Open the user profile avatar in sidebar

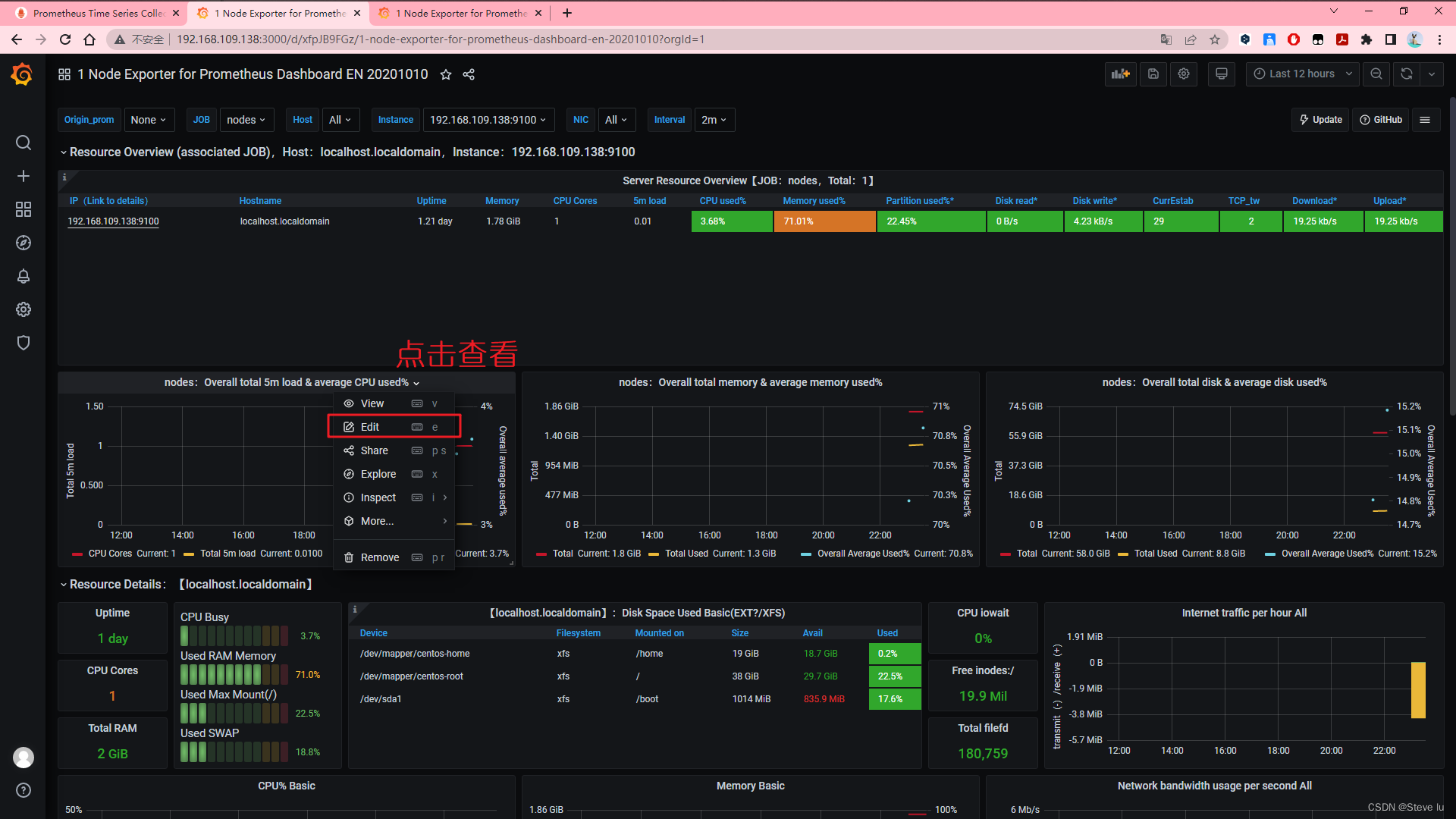[24, 757]
